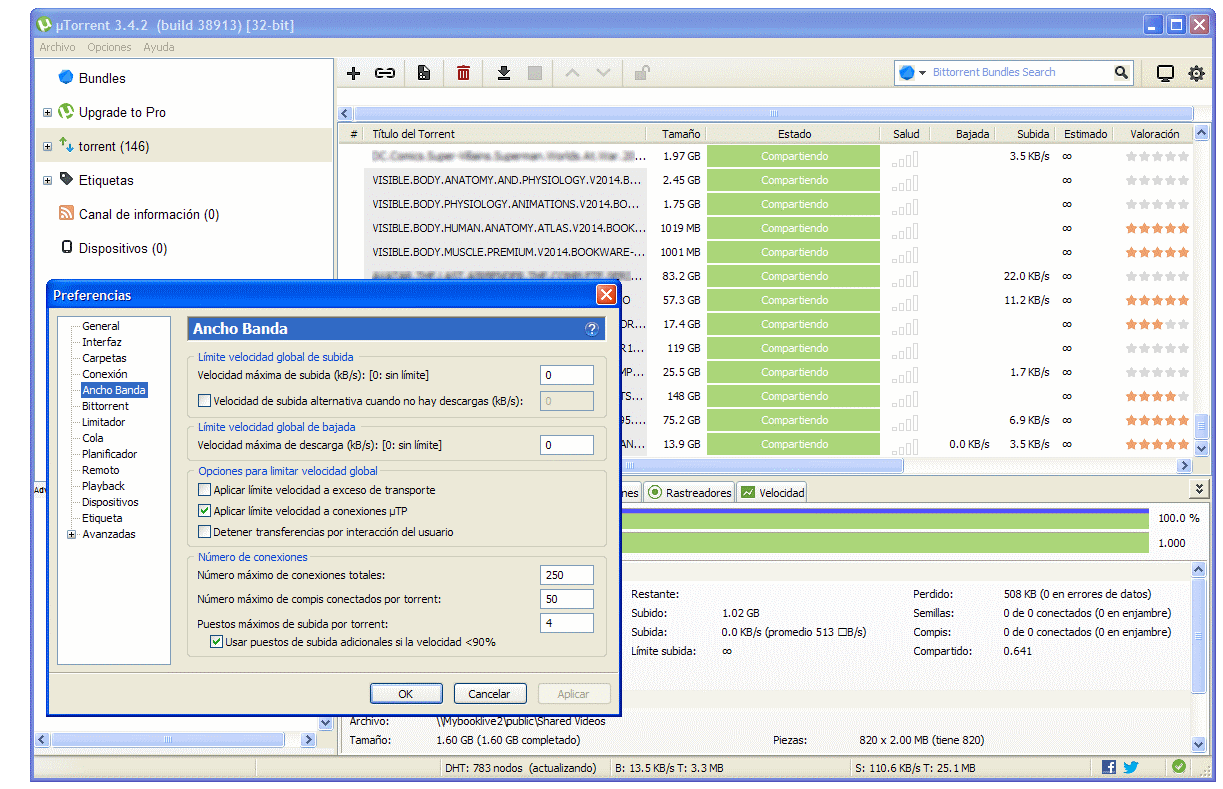Open Facebook icon in status bar
Viewport: 1223px width, 789px height.
(x=1109, y=767)
